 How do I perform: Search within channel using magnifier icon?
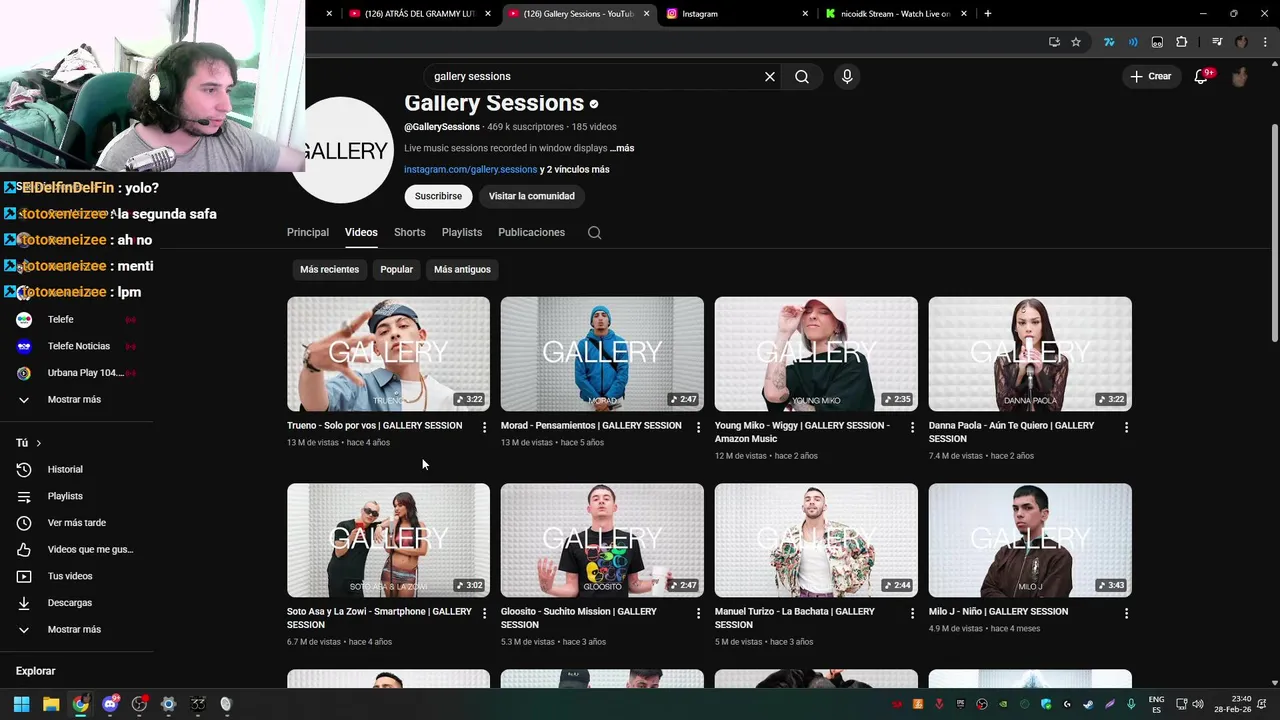(x=594, y=232)
